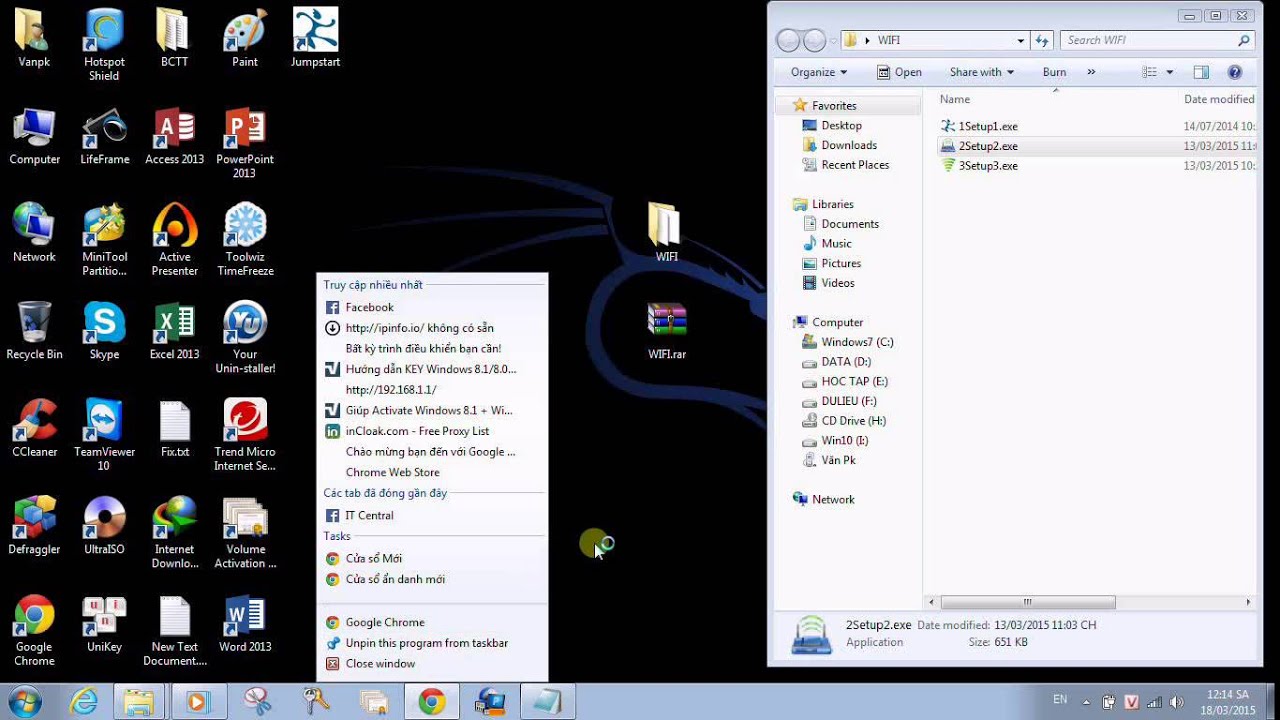Expand toolbar overflow chevron
The height and width of the screenshot is (720, 1280).
click(1091, 72)
